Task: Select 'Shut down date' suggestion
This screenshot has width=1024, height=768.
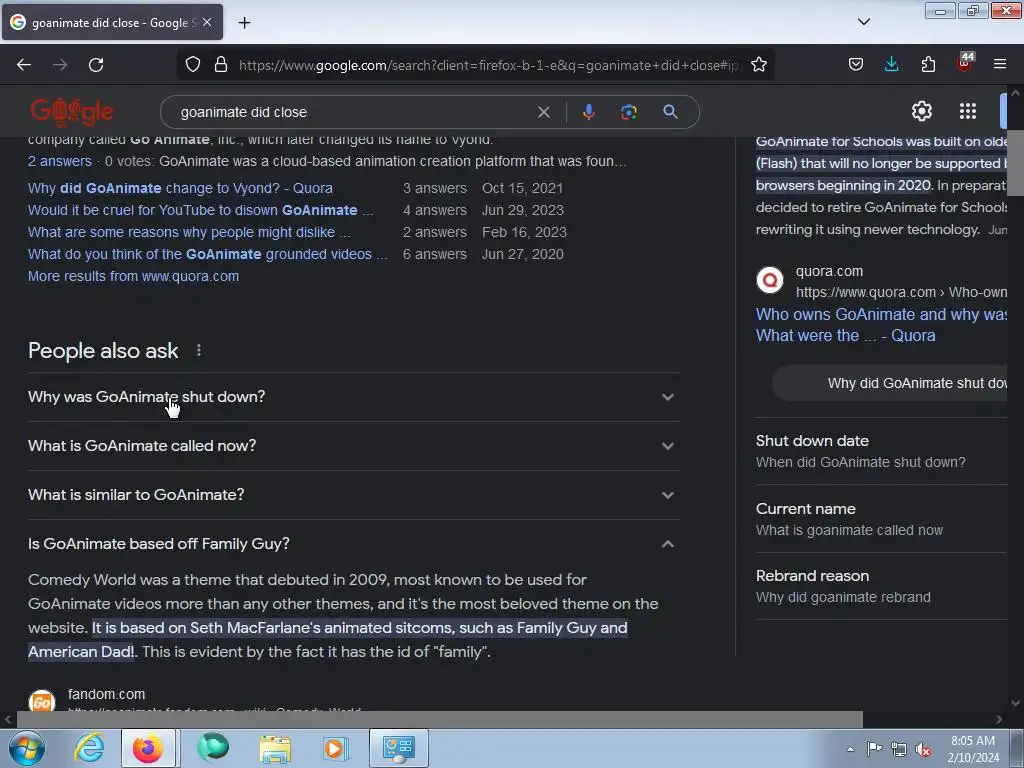Action: click(x=881, y=451)
